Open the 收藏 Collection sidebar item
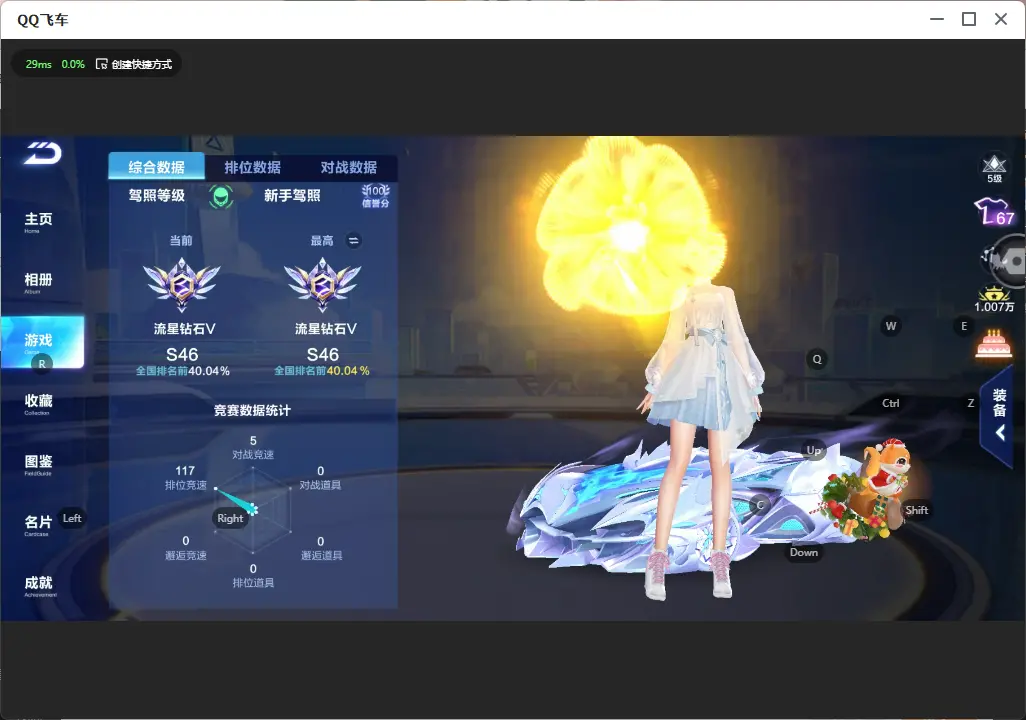 tap(38, 404)
